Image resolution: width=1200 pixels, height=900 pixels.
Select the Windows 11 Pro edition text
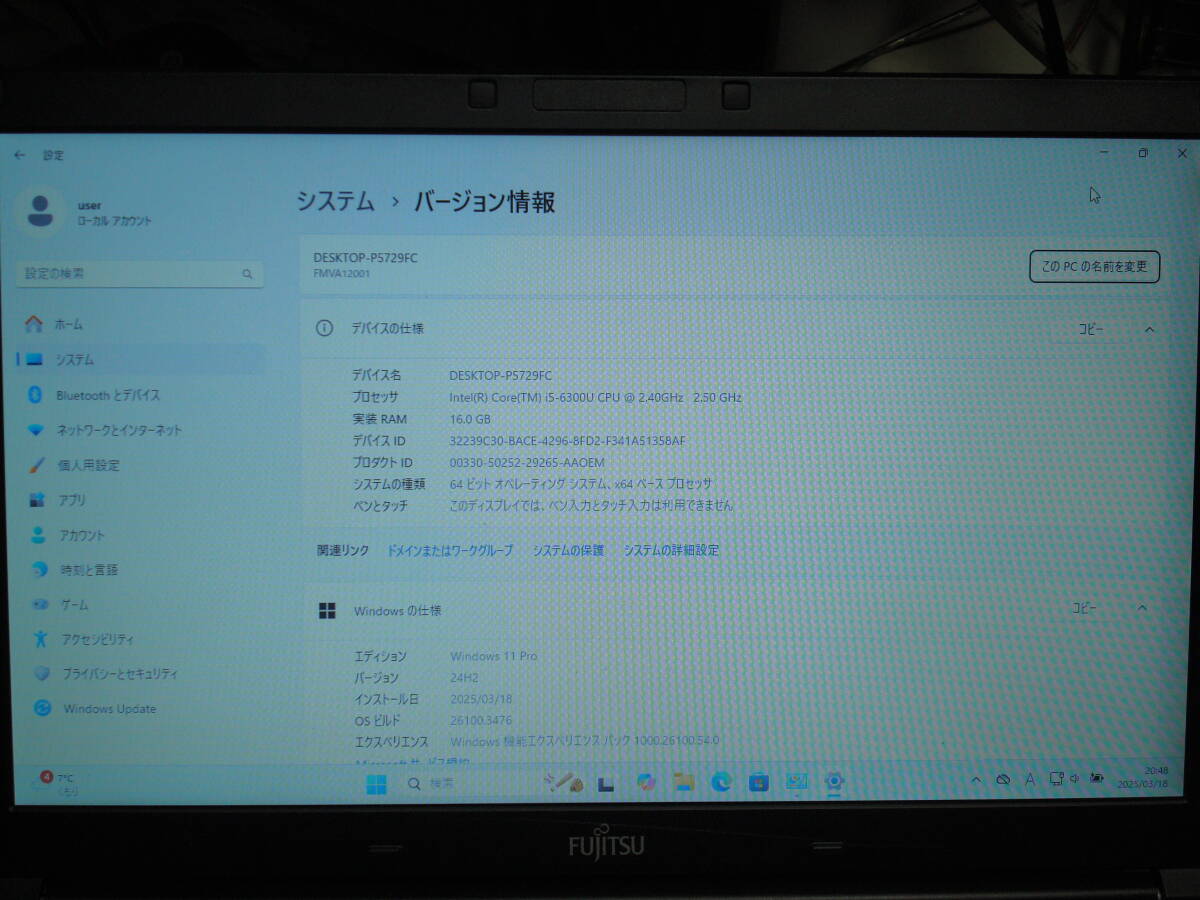(493, 656)
